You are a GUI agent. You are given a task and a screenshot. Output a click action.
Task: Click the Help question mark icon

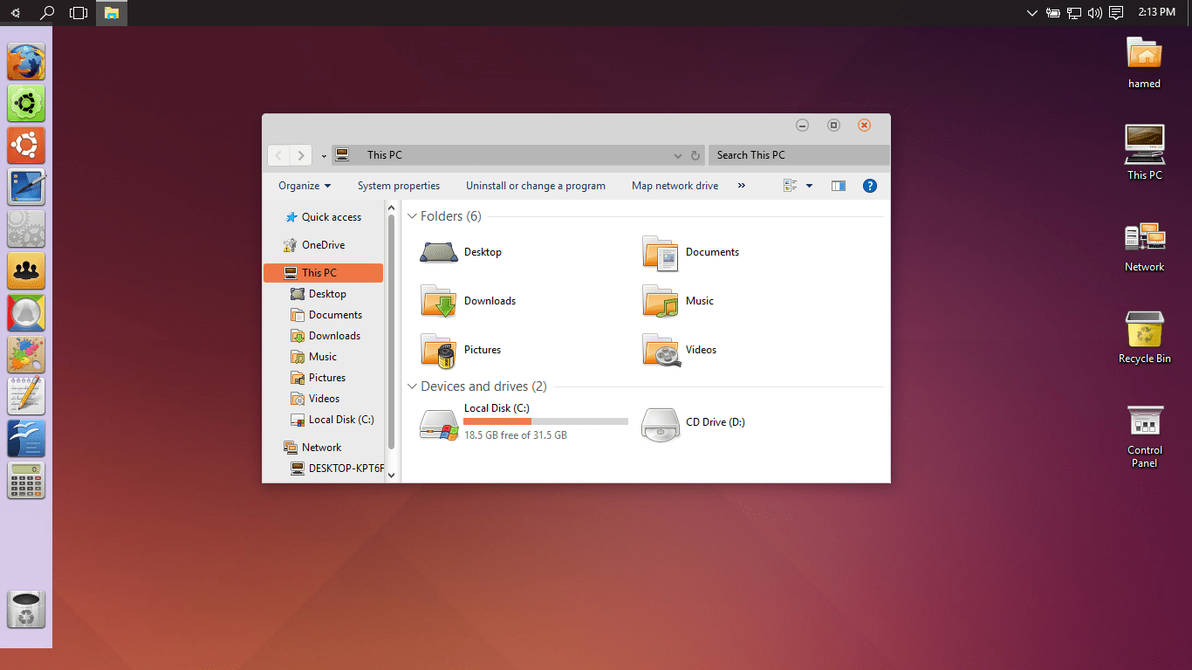pos(869,185)
